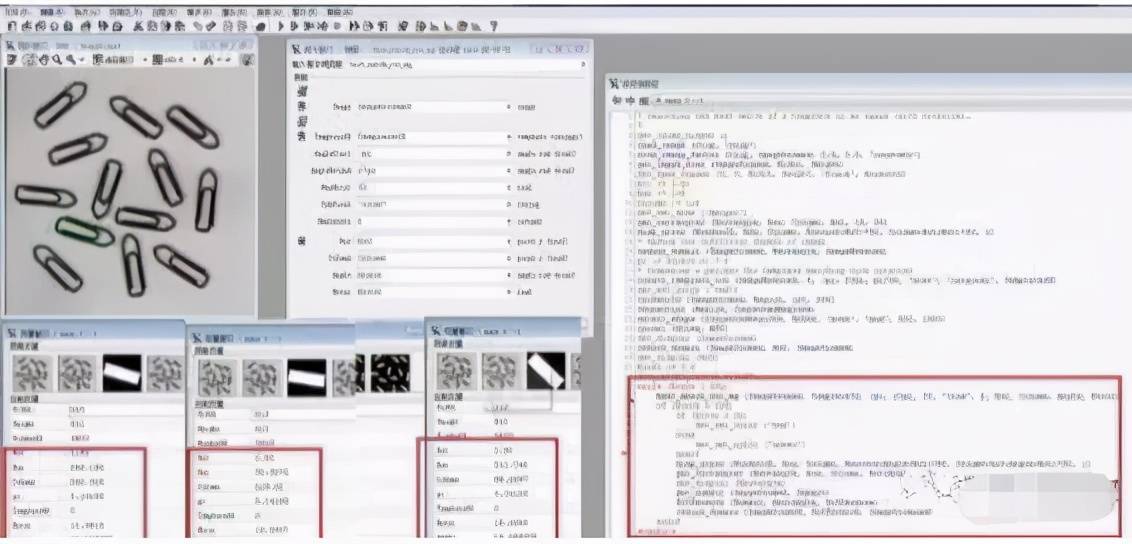Click the operator name input field in the operator window
Image resolution: width=1132 pixels, height=544 pixels.
click(466, 65)
